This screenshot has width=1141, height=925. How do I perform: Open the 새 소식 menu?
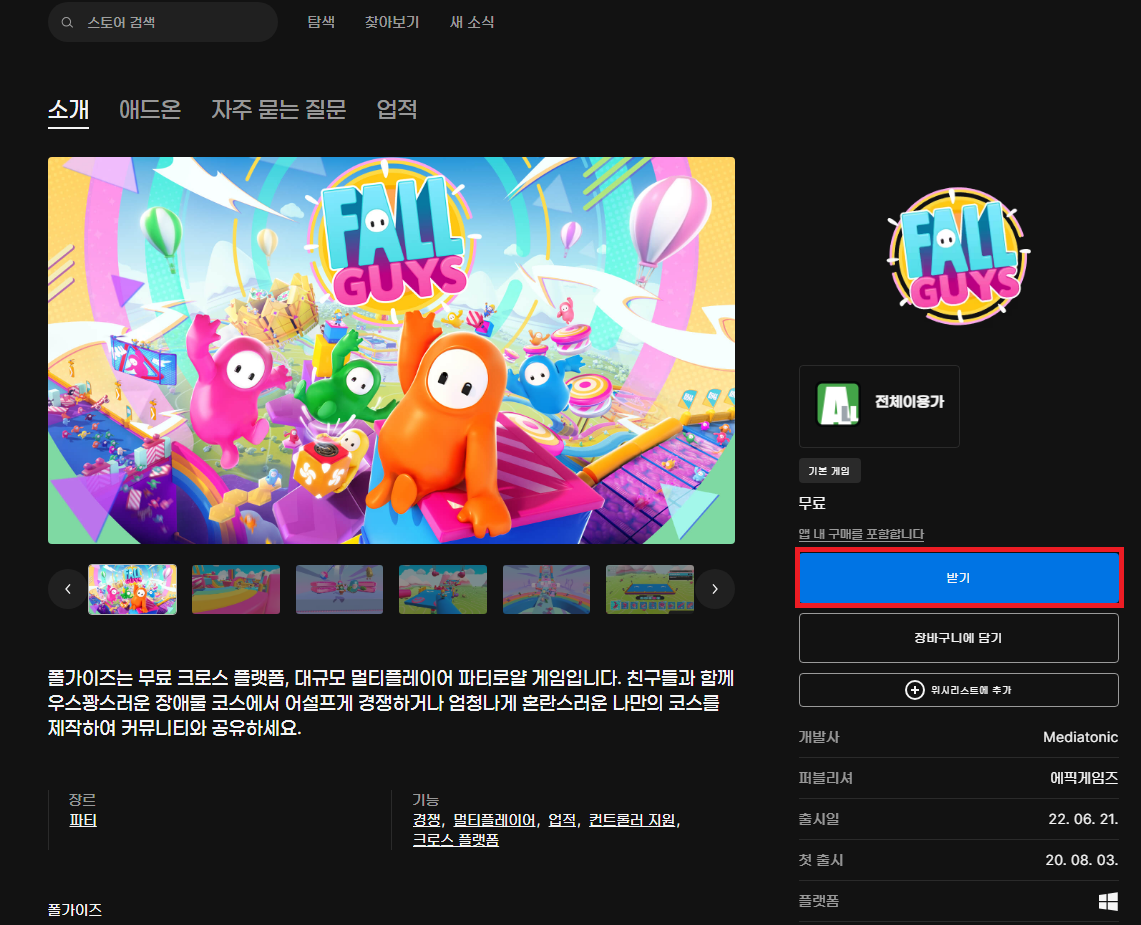(x=472, y=22)
